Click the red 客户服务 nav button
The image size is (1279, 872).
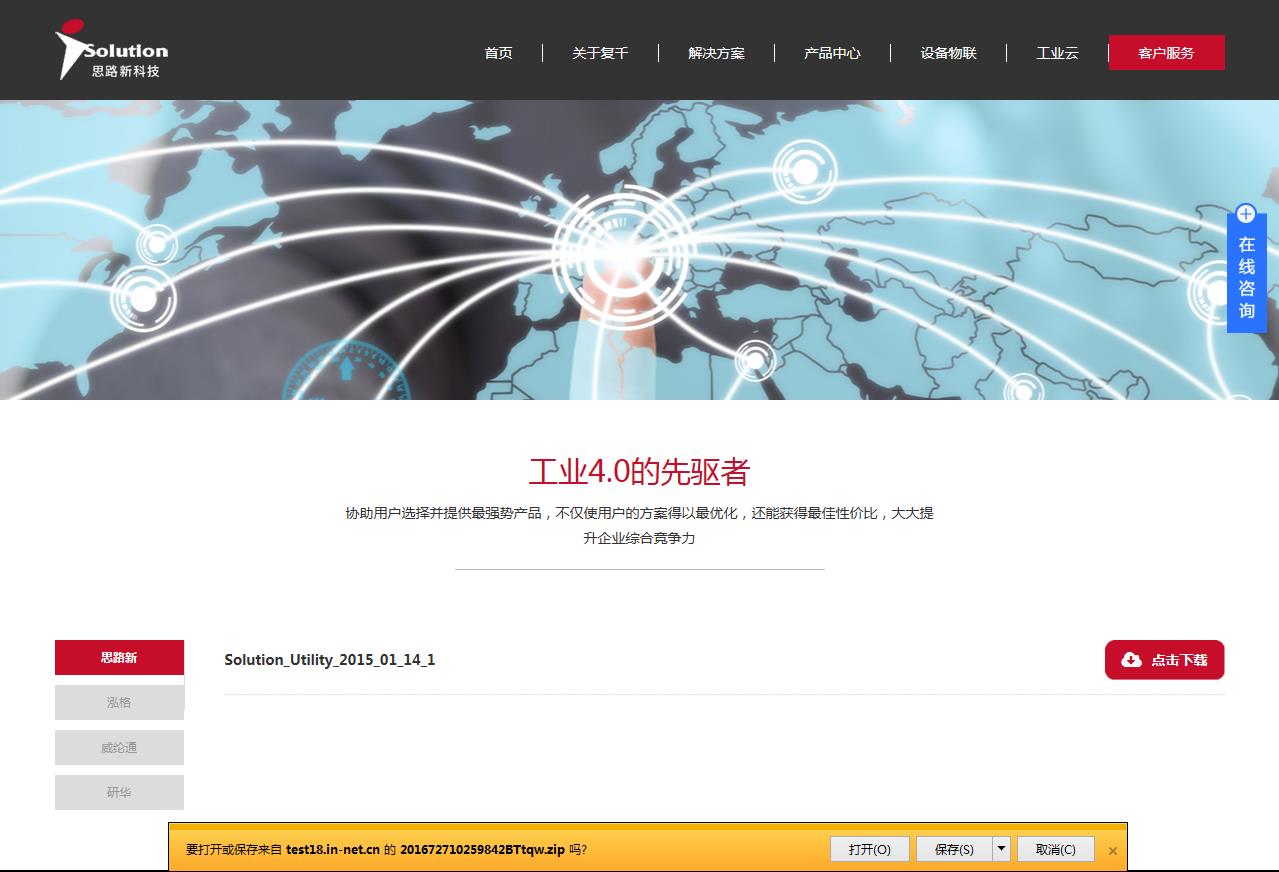pyautogui.click(x=1166, y=53)
